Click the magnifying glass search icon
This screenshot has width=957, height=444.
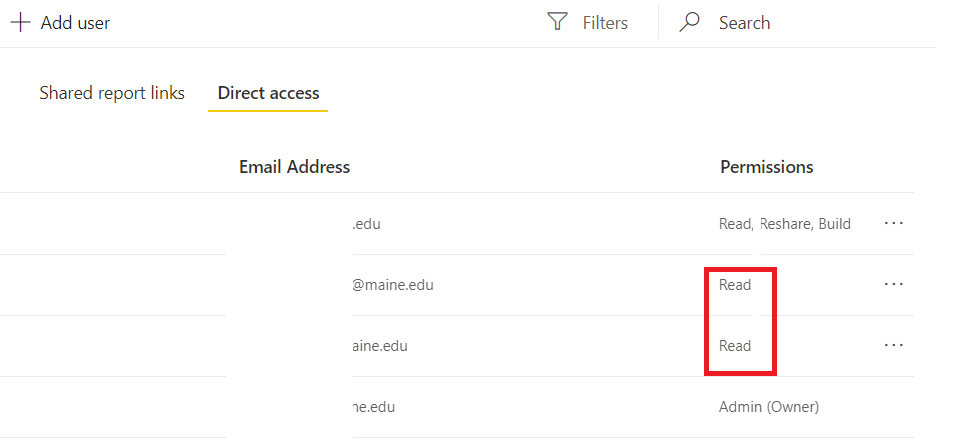coord(689,23)
